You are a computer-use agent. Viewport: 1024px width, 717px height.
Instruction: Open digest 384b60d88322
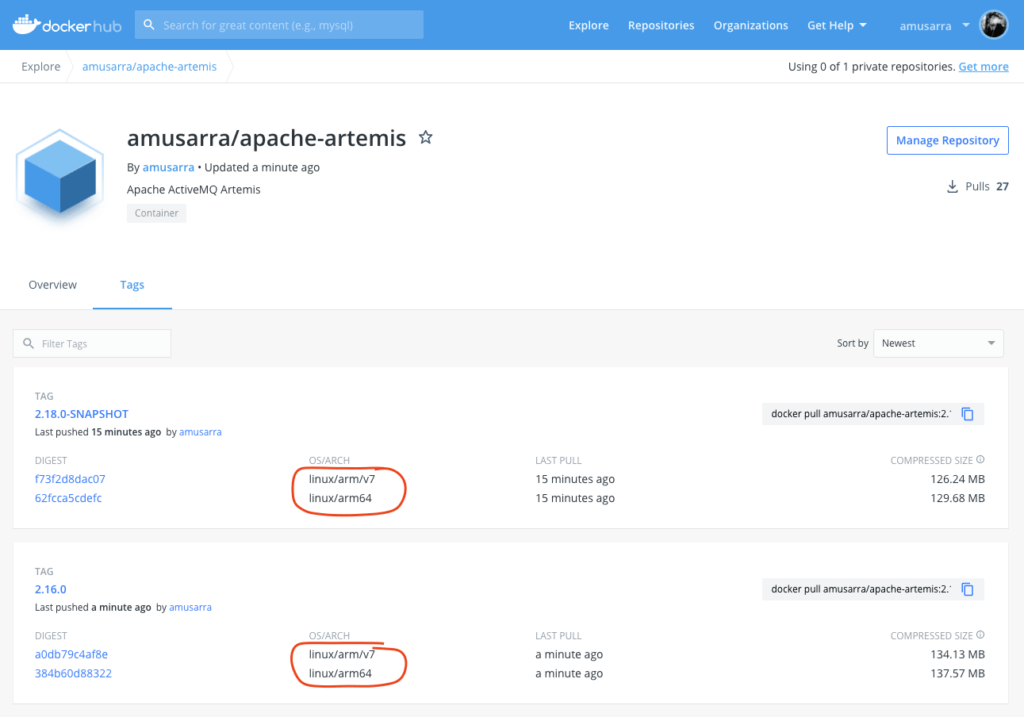tap(73, 673)
